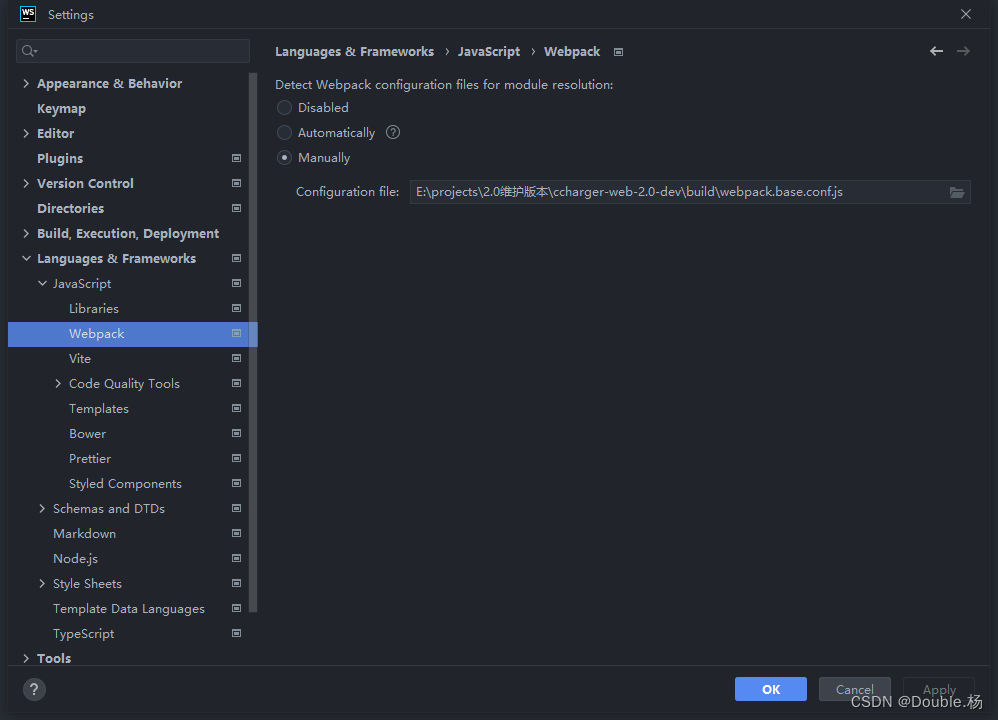The height and width of the screenshot is (720, 998).
Task: Expand the Version Control section
Action: tap(26, 183)
